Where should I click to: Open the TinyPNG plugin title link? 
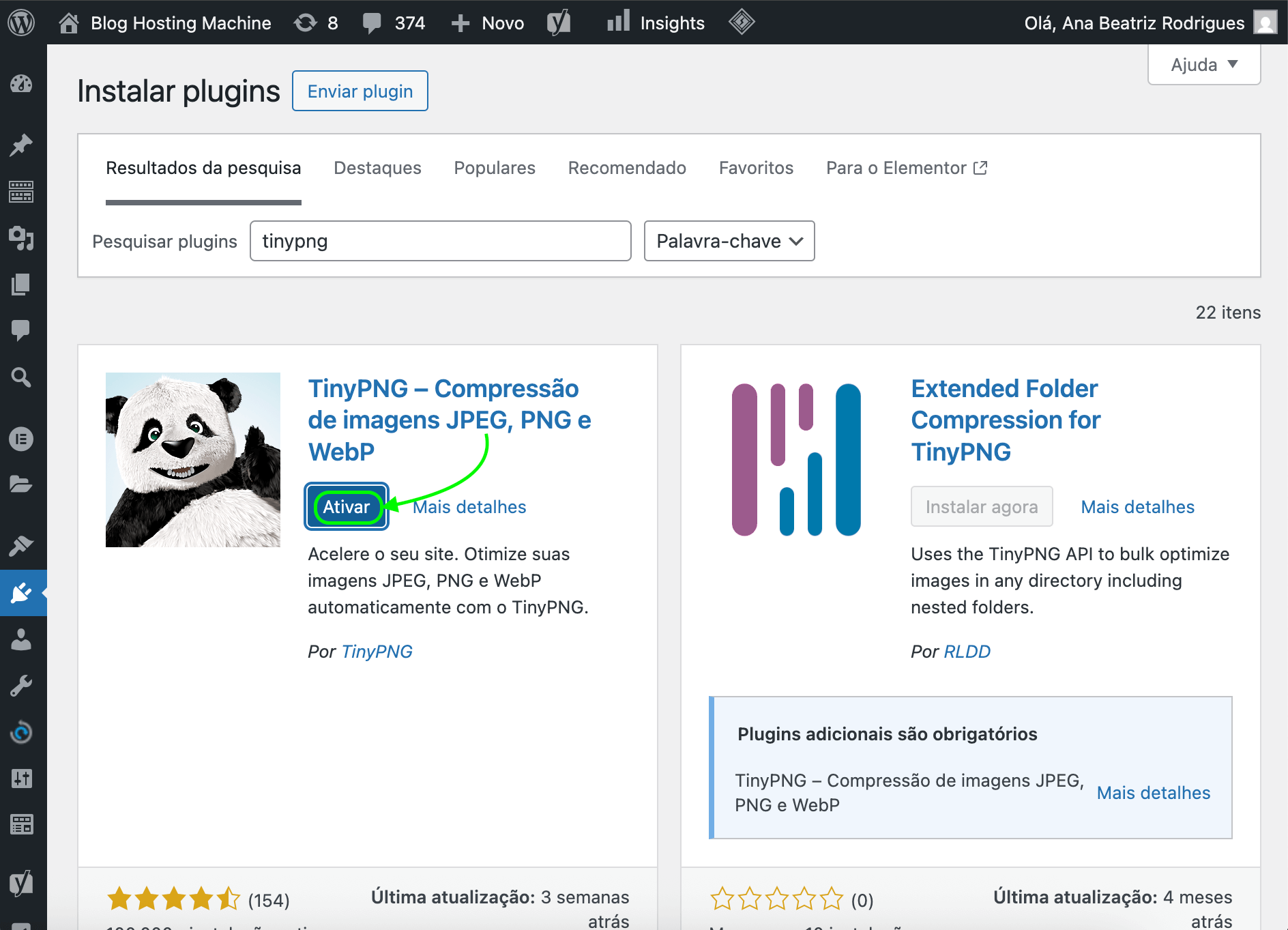(449, 420)
